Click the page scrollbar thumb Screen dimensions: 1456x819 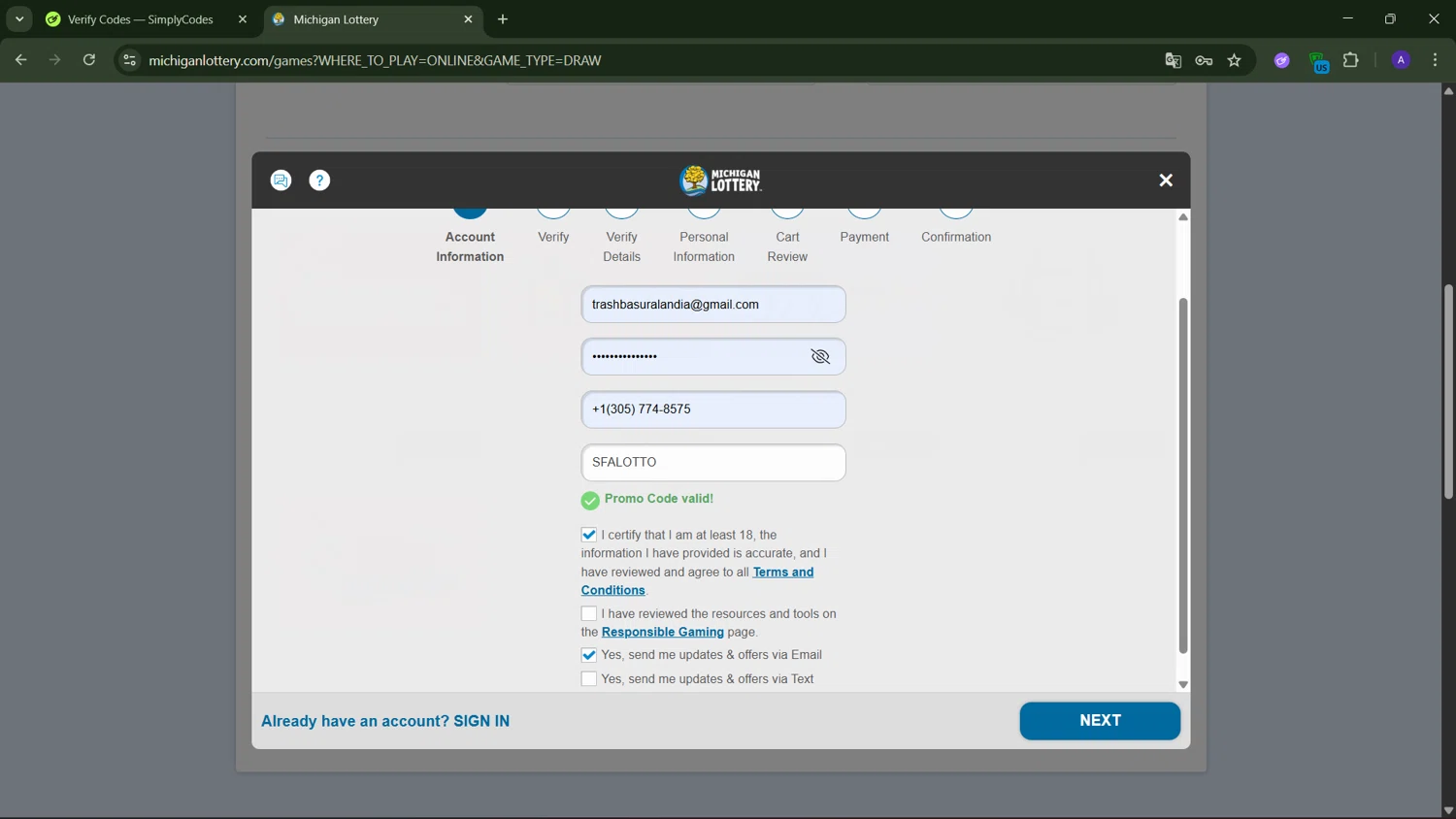tap(1448, 391)
